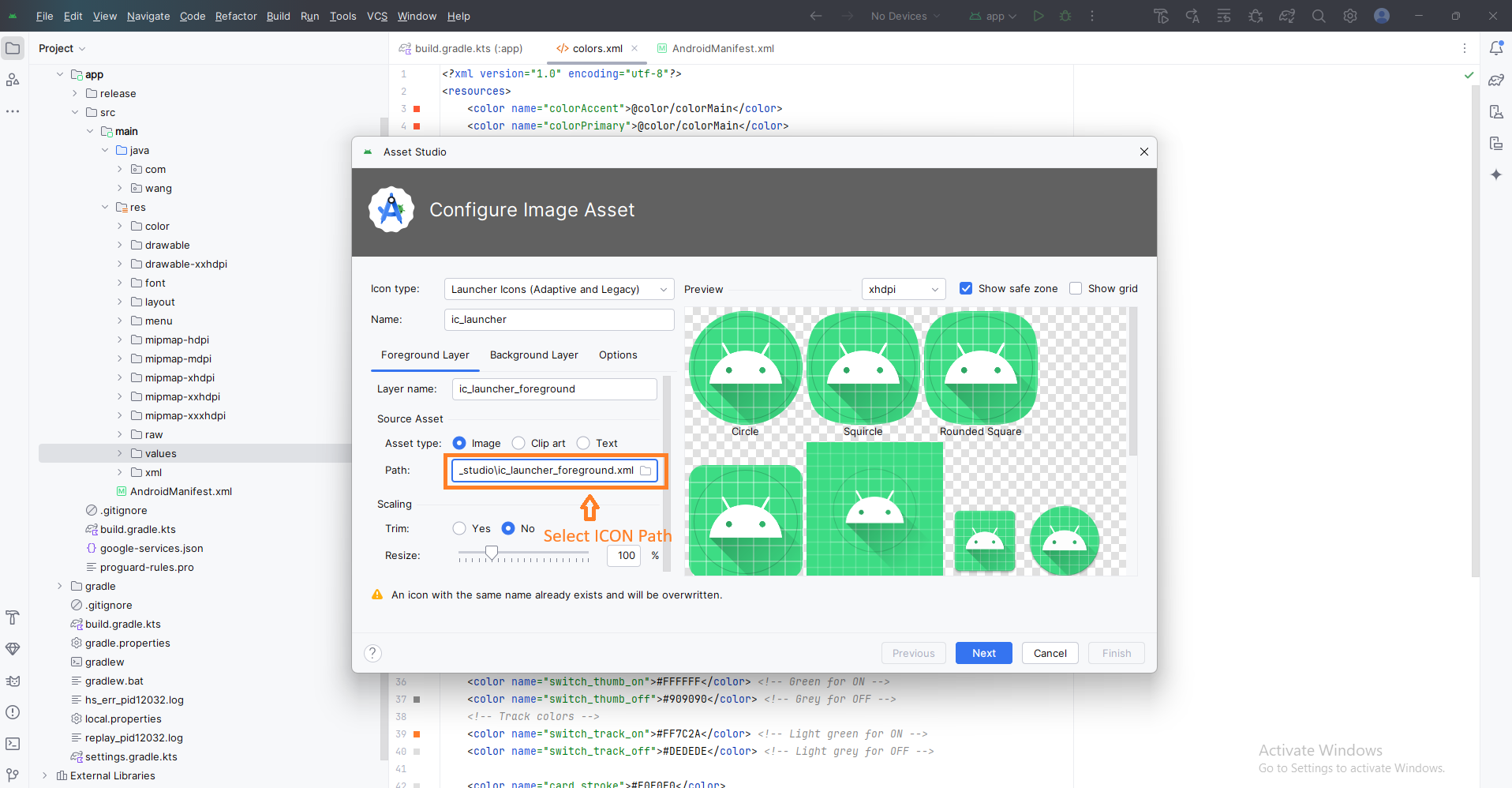The image size is (1512, 788).
Task: Click the help question mark in Asset Studio
Action: coord(372,653)
